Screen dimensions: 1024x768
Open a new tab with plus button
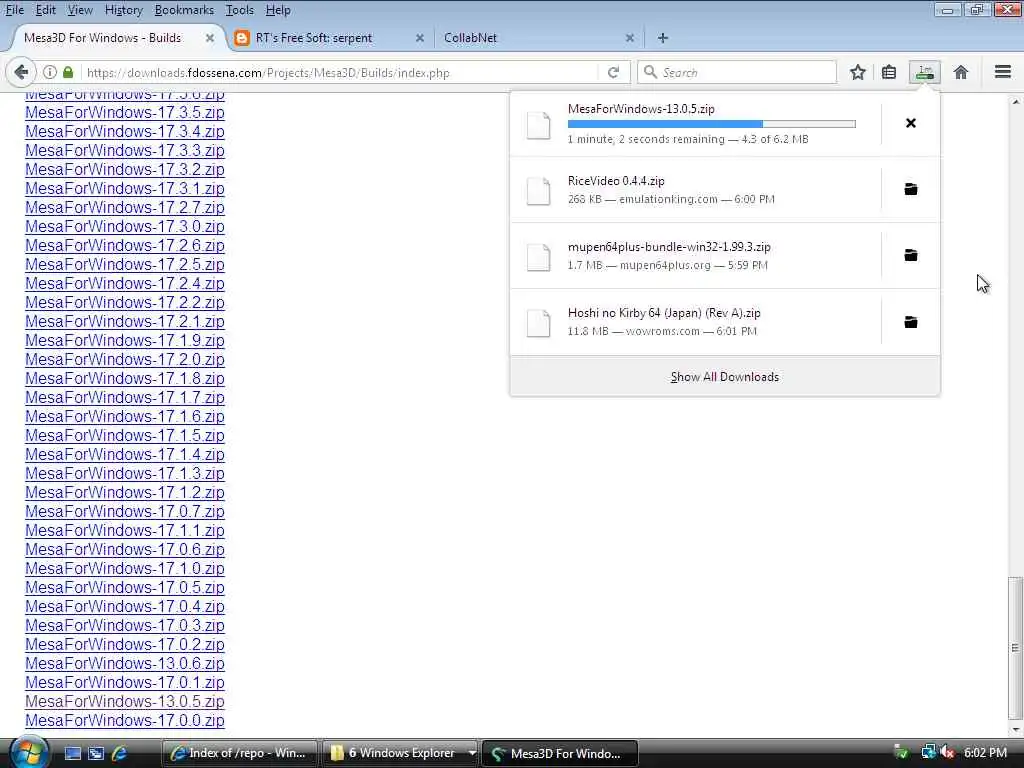tap(663, 38)
